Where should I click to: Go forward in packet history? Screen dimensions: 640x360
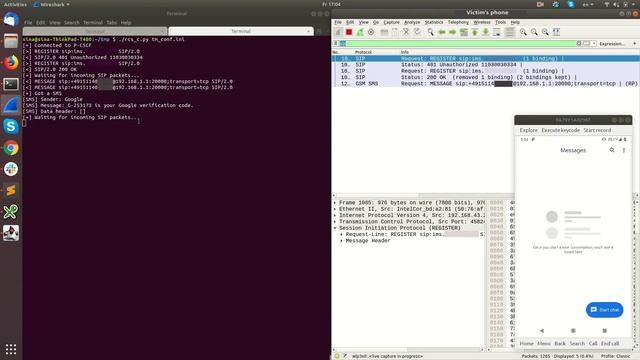pyautogui.click(x=453, y=32)
